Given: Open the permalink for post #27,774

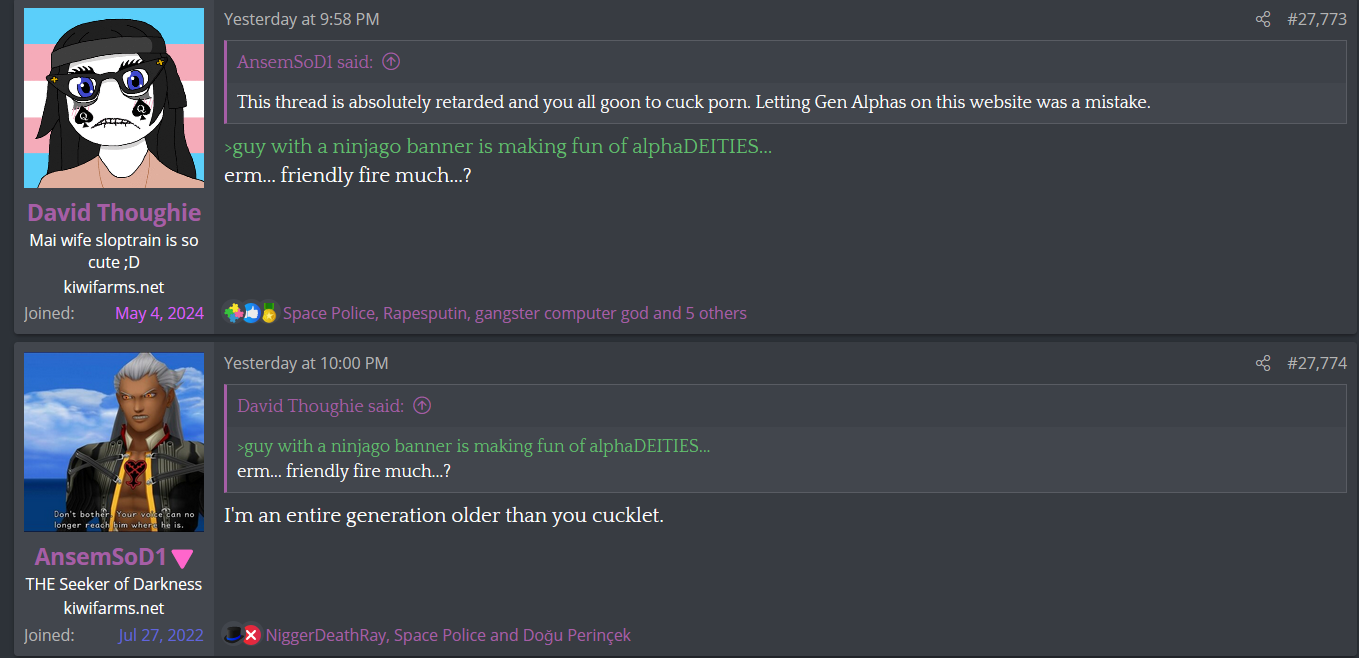Looking at the screenshot, I should (1317, 363).
